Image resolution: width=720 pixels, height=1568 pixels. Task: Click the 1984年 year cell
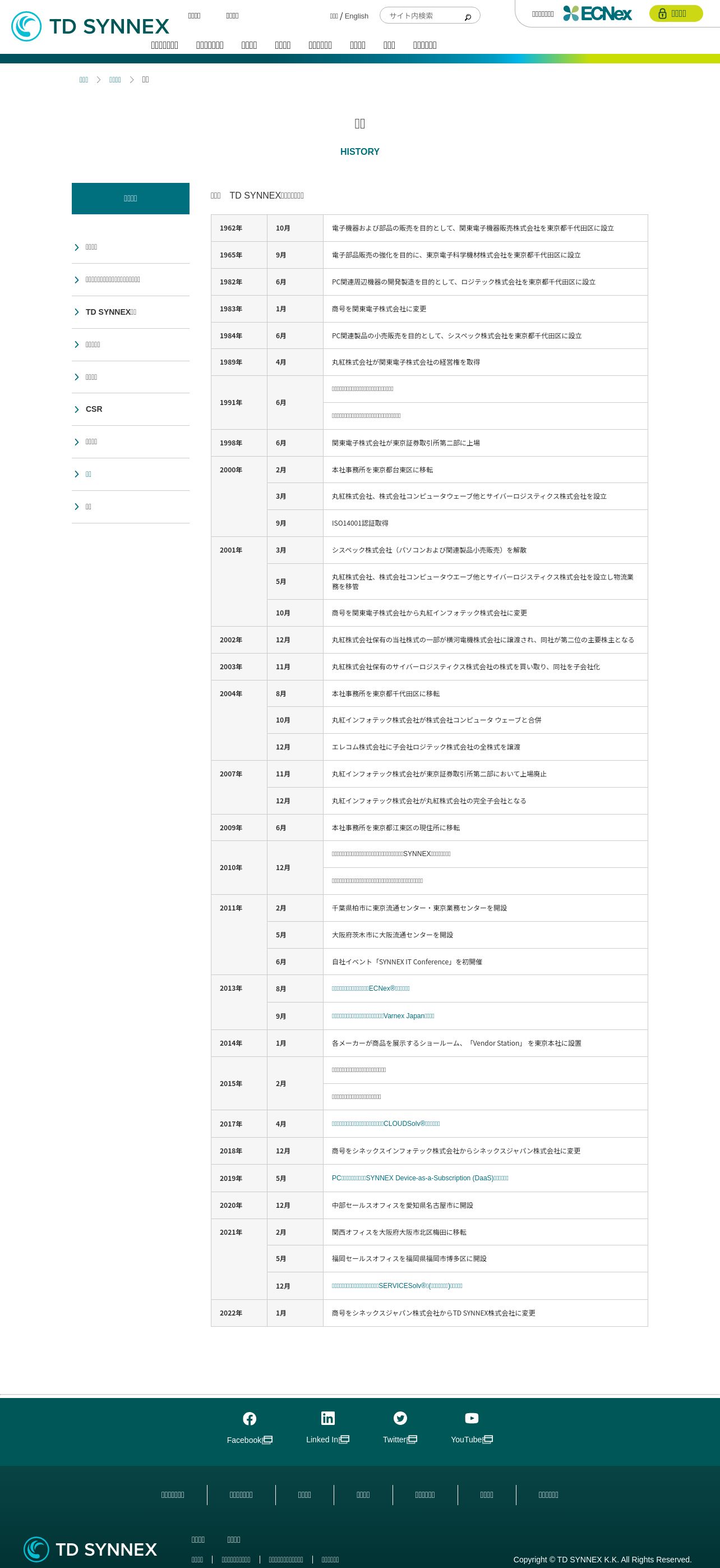coord(238,336)
